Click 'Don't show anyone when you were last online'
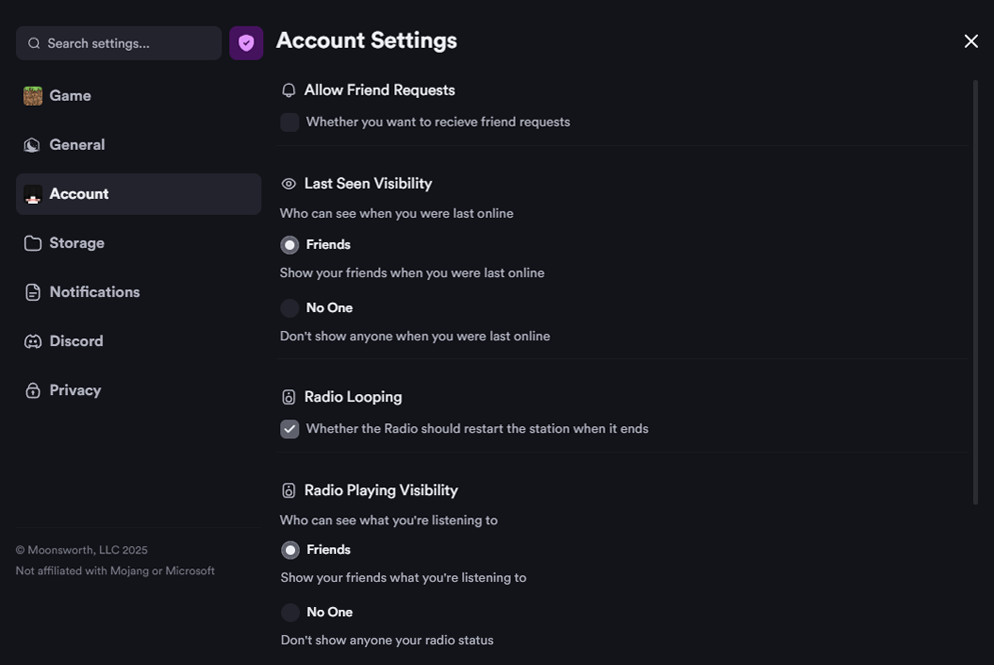 [415, 337]
